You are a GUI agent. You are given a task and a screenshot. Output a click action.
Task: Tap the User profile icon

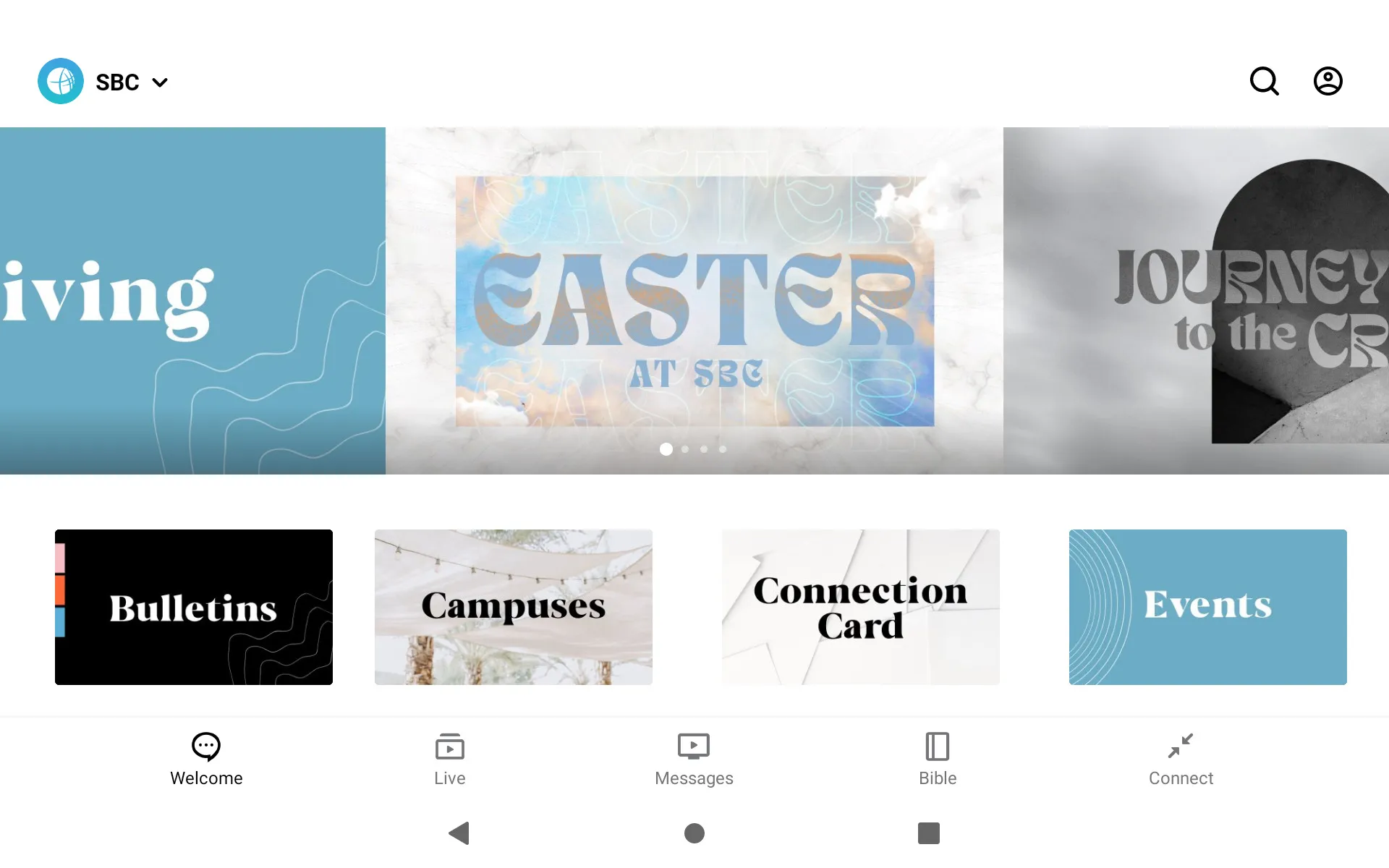1328,81
